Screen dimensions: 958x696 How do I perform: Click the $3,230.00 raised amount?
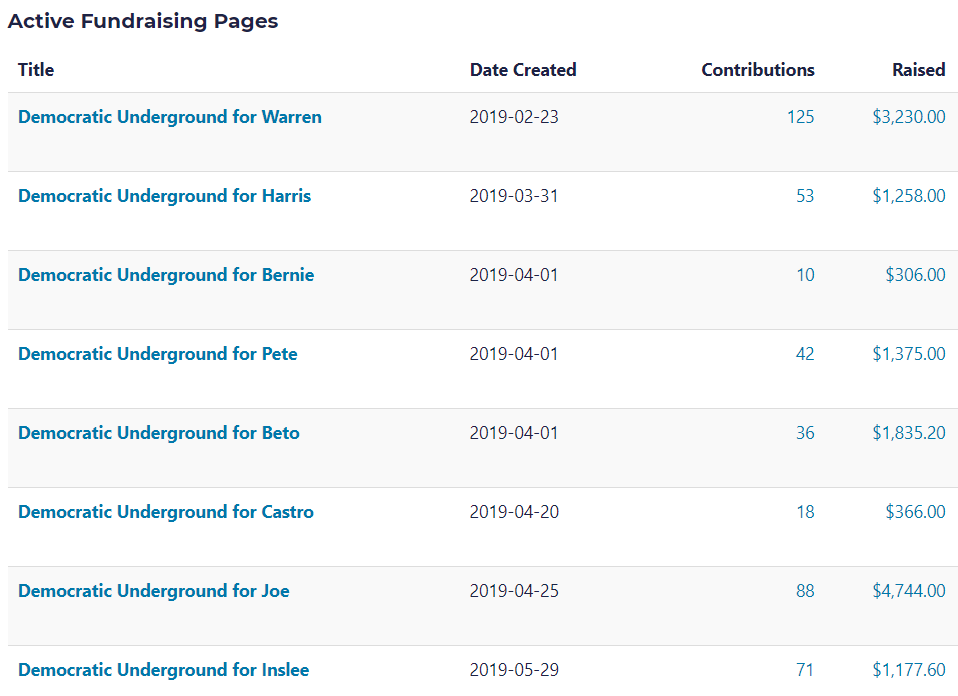(908, 117)
